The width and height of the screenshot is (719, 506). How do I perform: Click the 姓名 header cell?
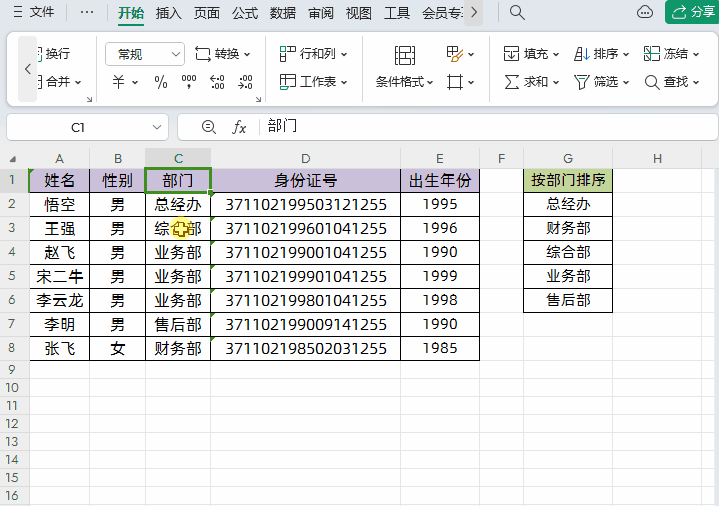[x=60, y=180]
